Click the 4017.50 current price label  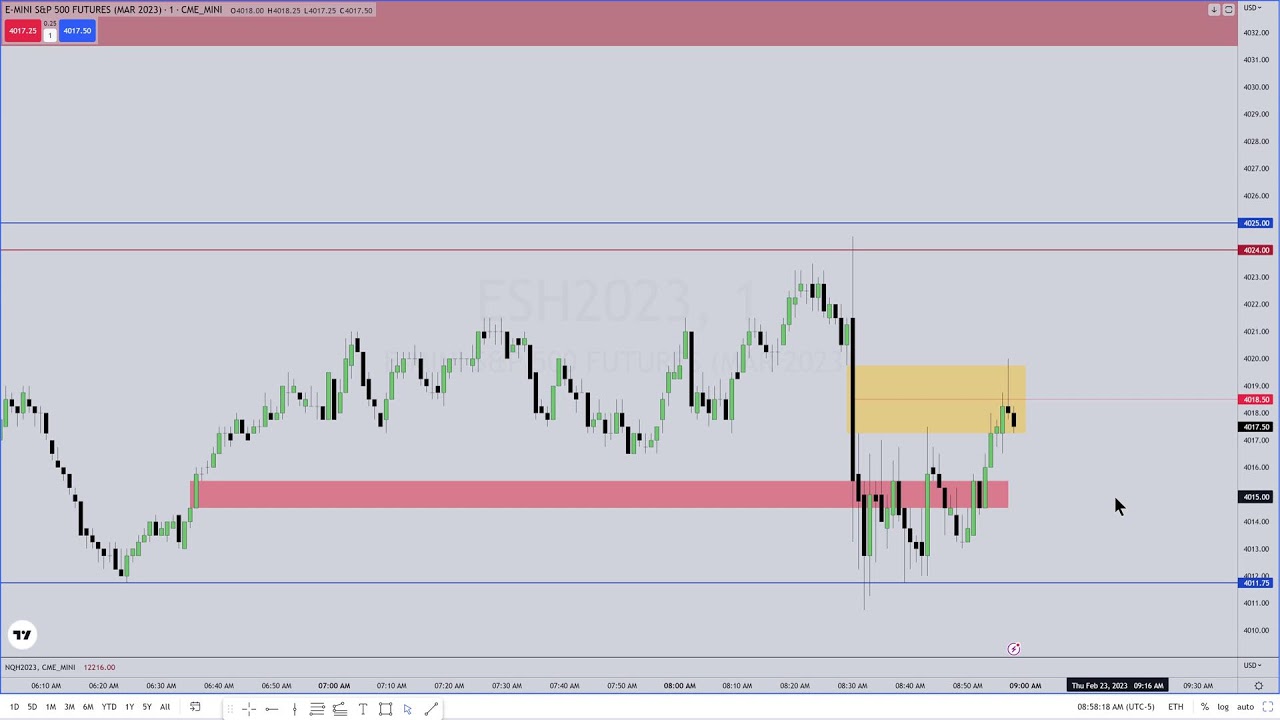[x=1256, y=427]
